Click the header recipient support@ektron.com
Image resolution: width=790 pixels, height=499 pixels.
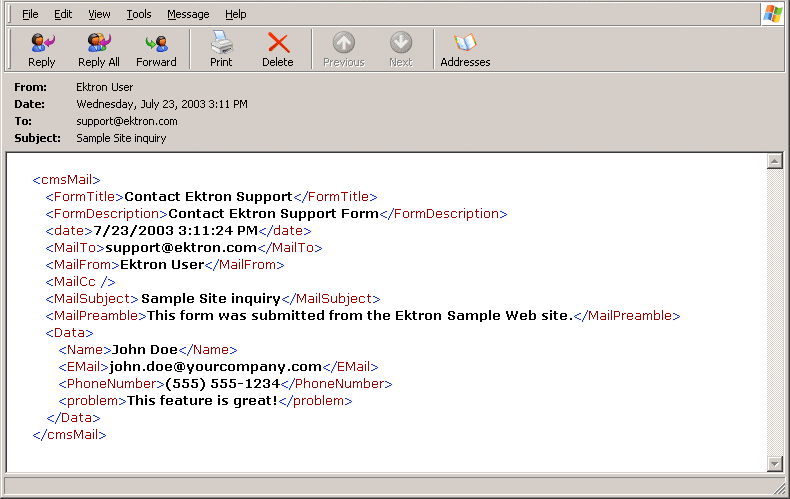126,121
